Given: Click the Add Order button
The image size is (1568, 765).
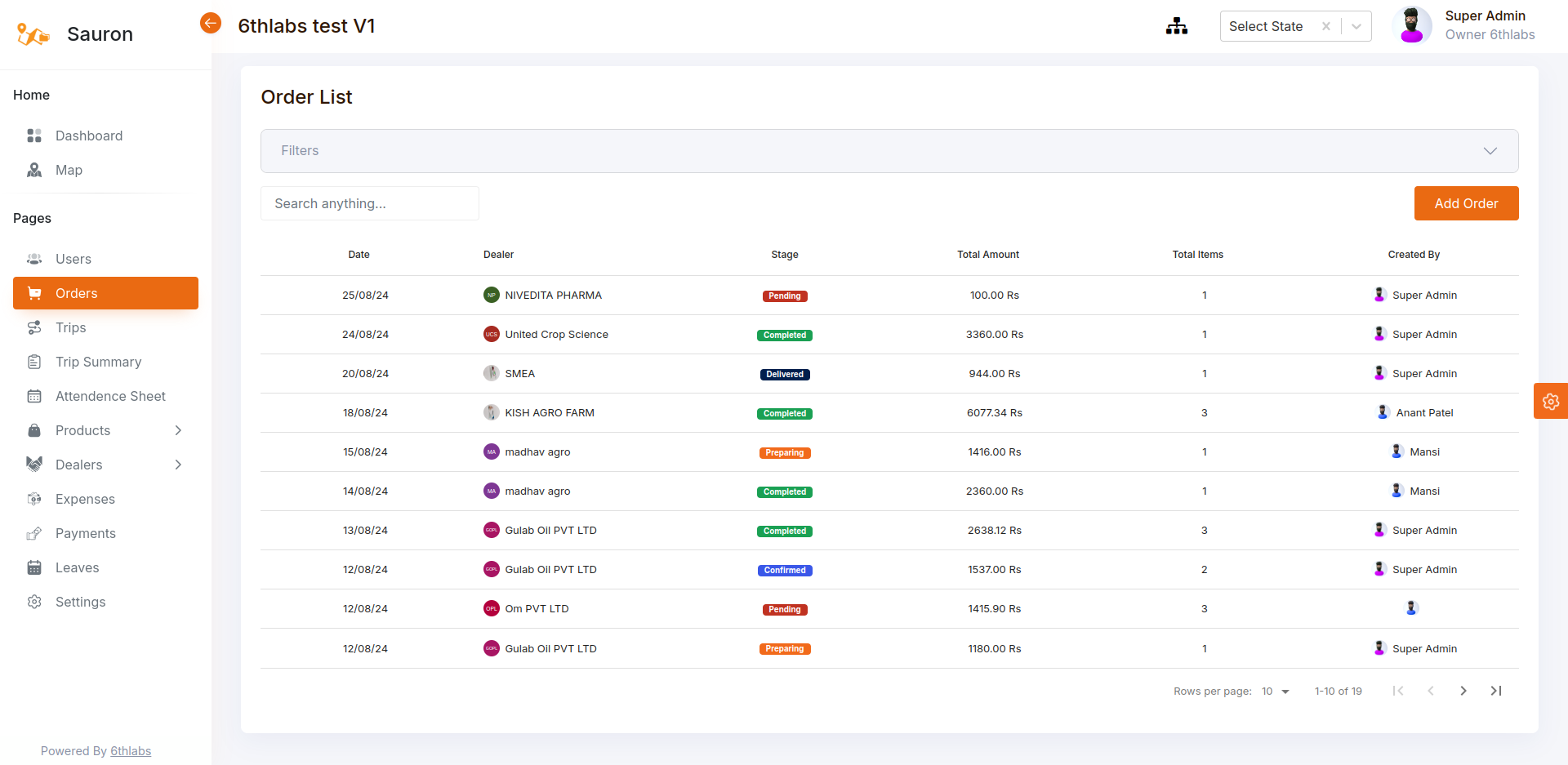Looking at the screenshot, I should (1466, 203).
